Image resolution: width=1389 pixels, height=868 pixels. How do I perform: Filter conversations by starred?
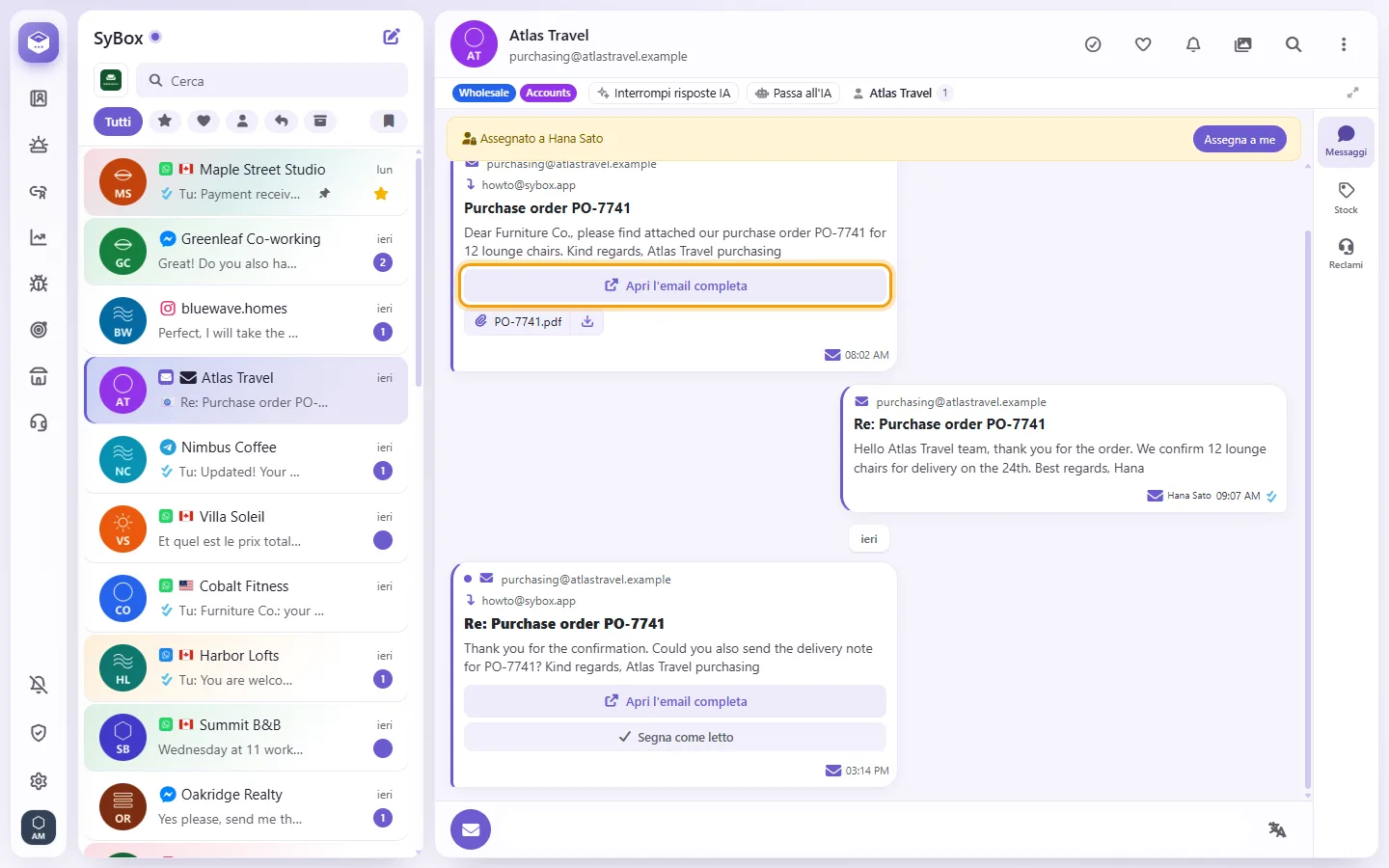[x=165, y=122]
